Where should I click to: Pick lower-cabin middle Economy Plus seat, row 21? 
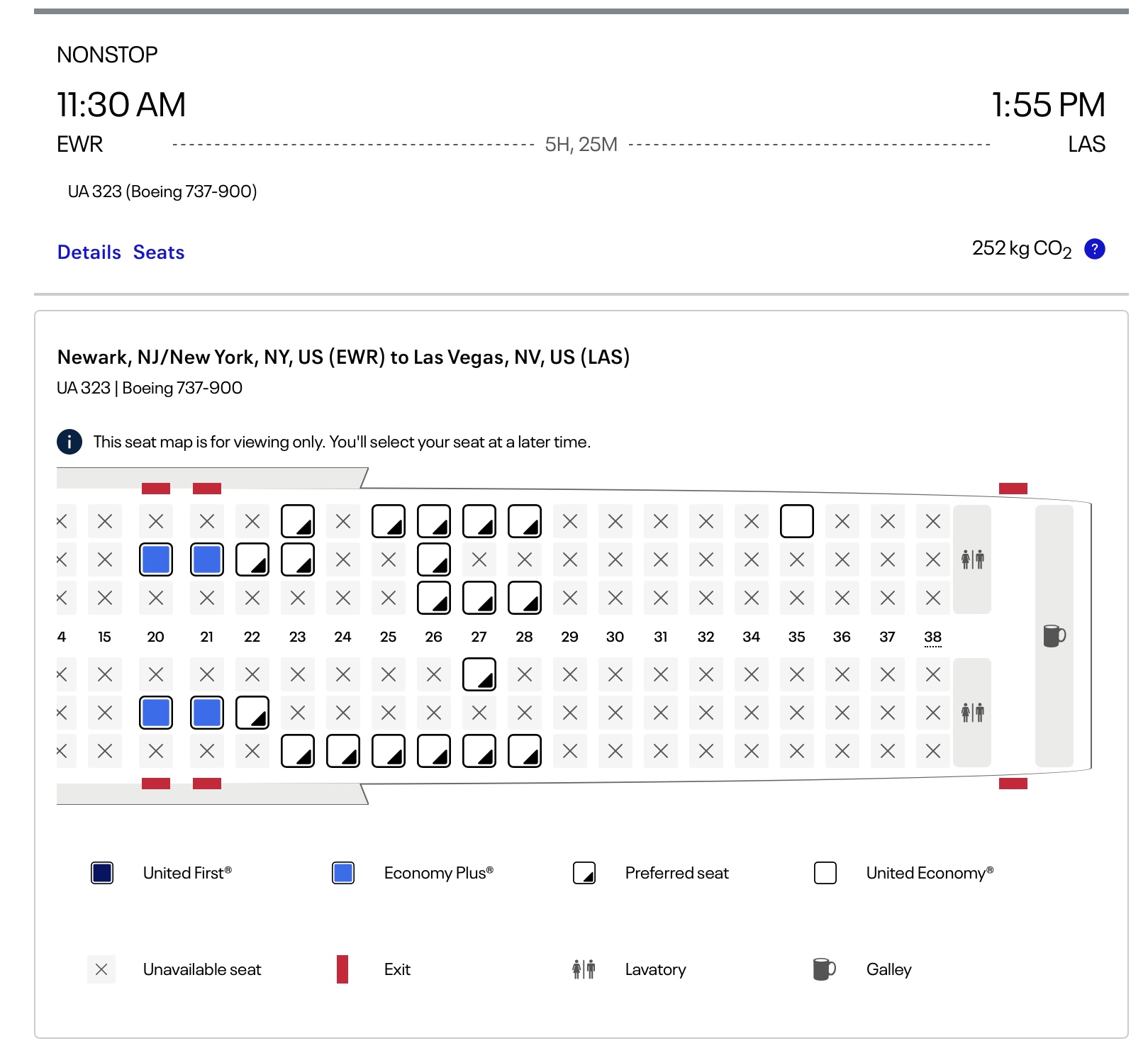[207, 713]
